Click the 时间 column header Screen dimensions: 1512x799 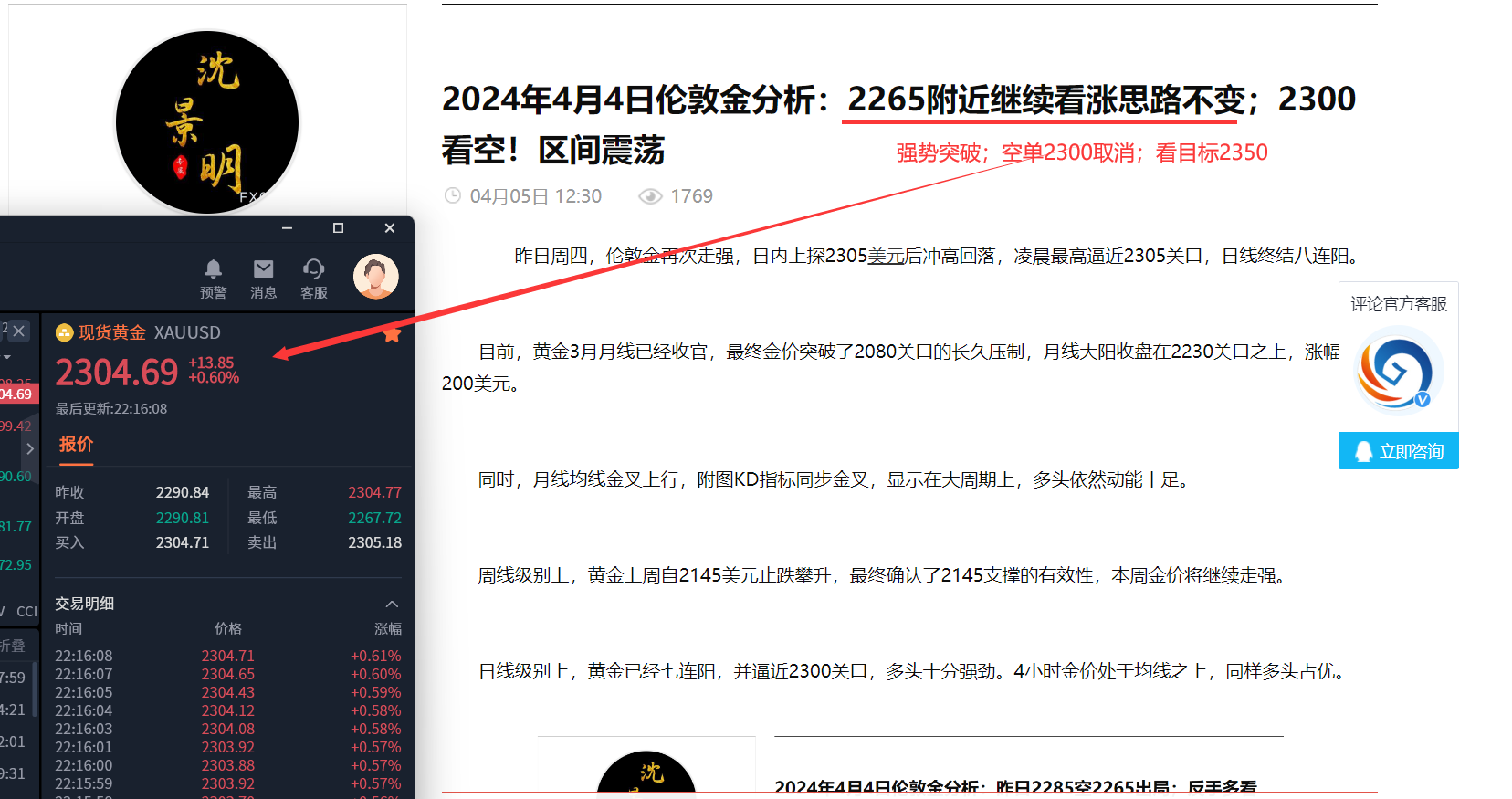[x=68, y=628]
